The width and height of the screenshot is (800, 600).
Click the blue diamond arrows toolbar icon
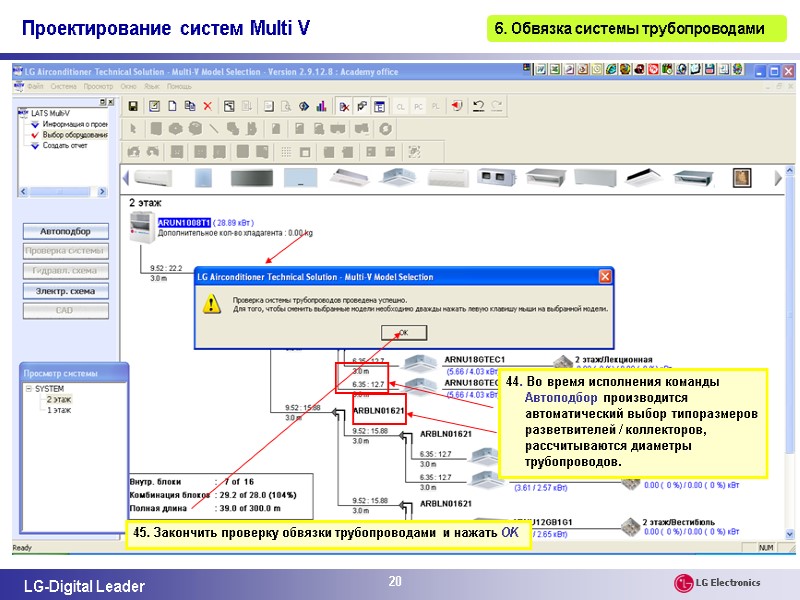pos(304,106)
